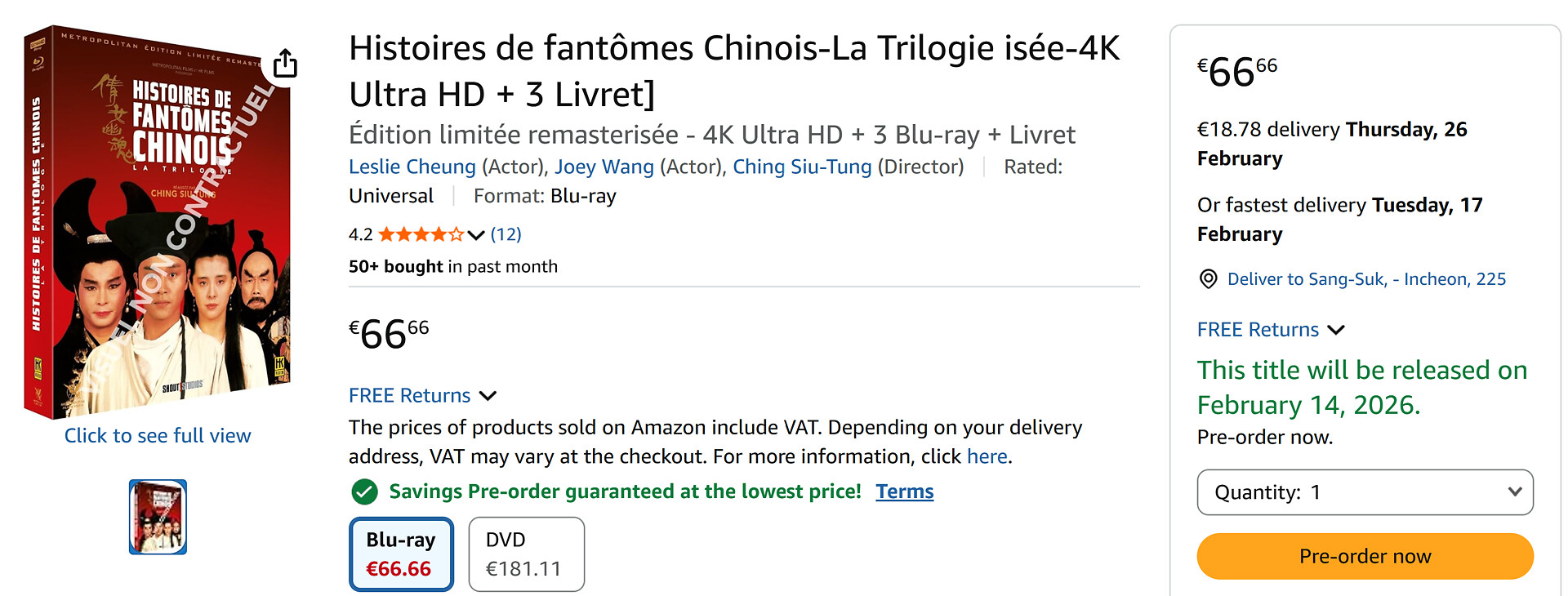The height and width of the screenshot is (596, 1568).
Task: Select the small product cover thumbnail
Action: pyautogui.click(x=158, y=517)
